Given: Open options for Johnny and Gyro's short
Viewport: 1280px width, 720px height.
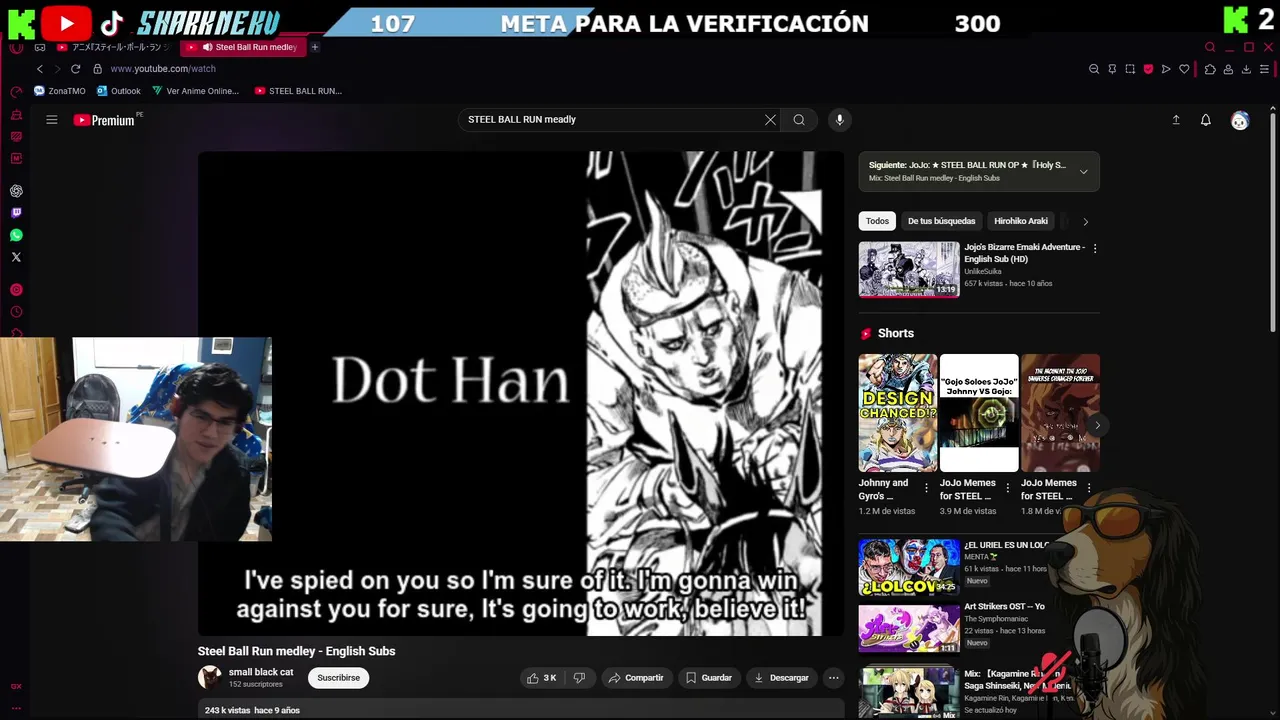Looking at the screenshot, I should click(926, 489).
